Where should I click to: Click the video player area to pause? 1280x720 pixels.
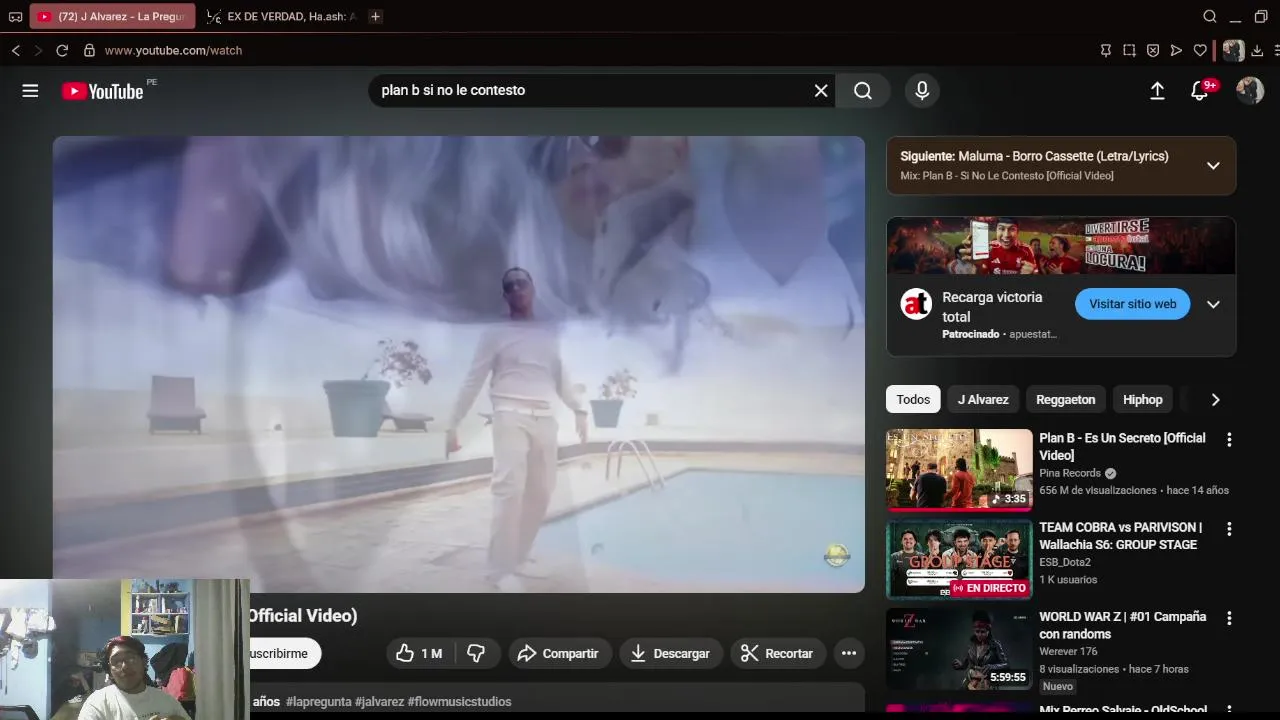[459, 364]
